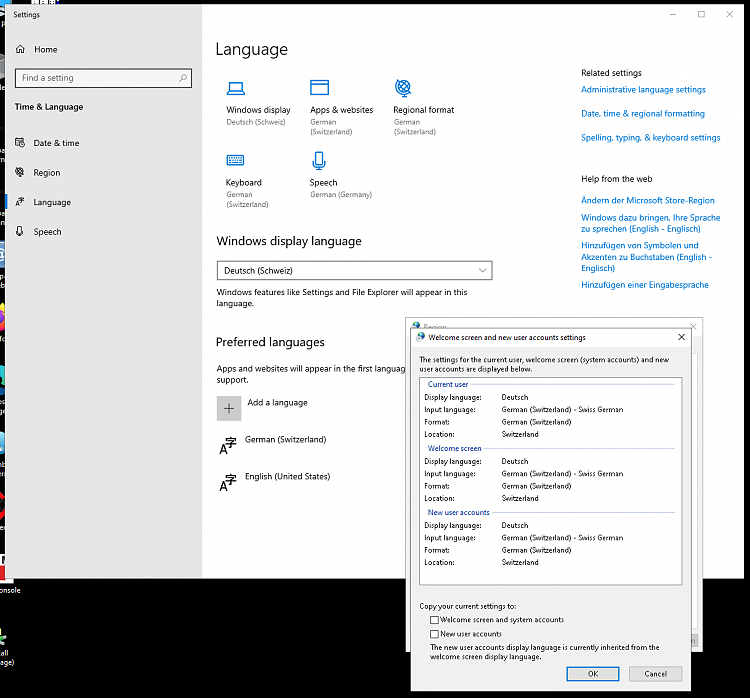Click Time & Language heading in sidebar
The width and height of the screenshot is (750, 698).
point(49,107)
